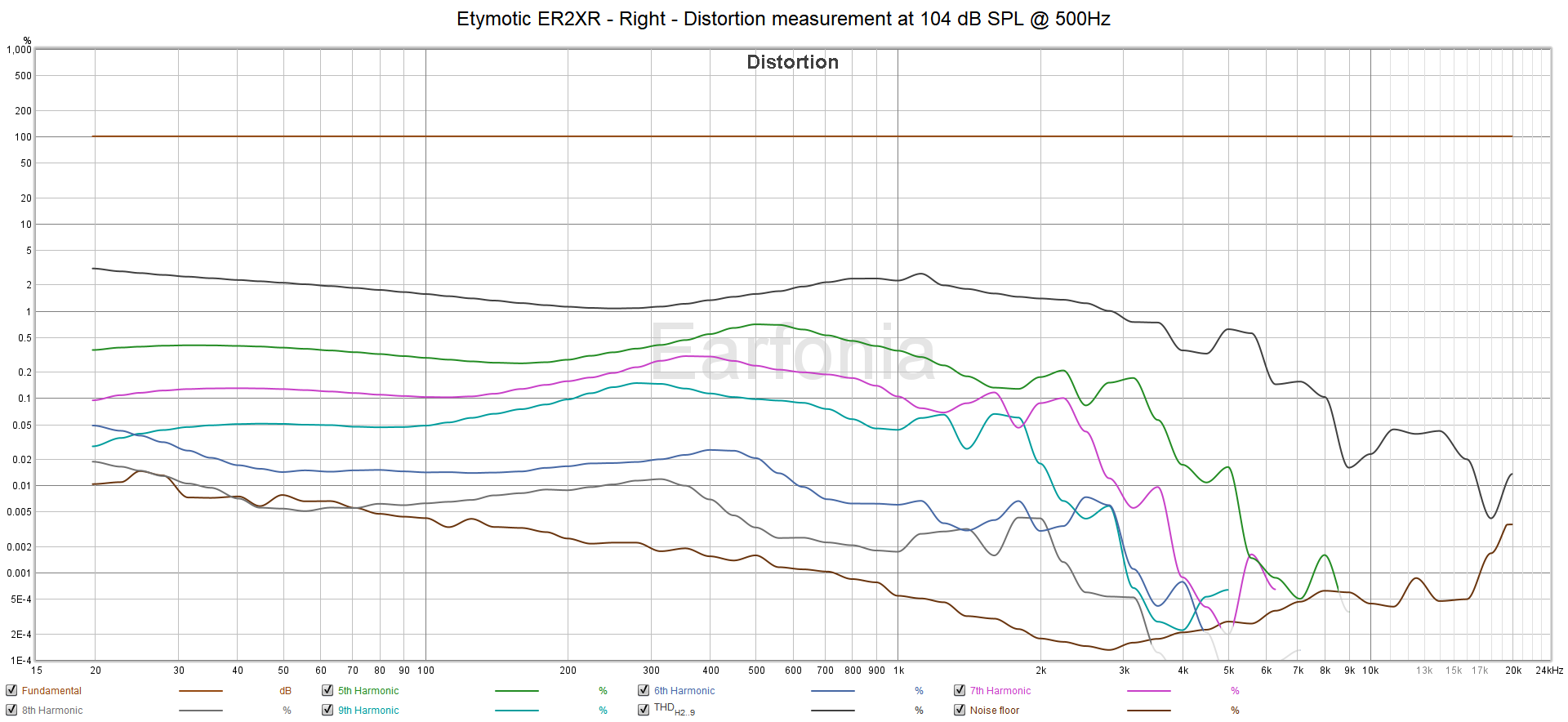This screenshot has height=722, width=1568.
Task: Select the Noise floor legend label
Action: click(x=994, y=711)
